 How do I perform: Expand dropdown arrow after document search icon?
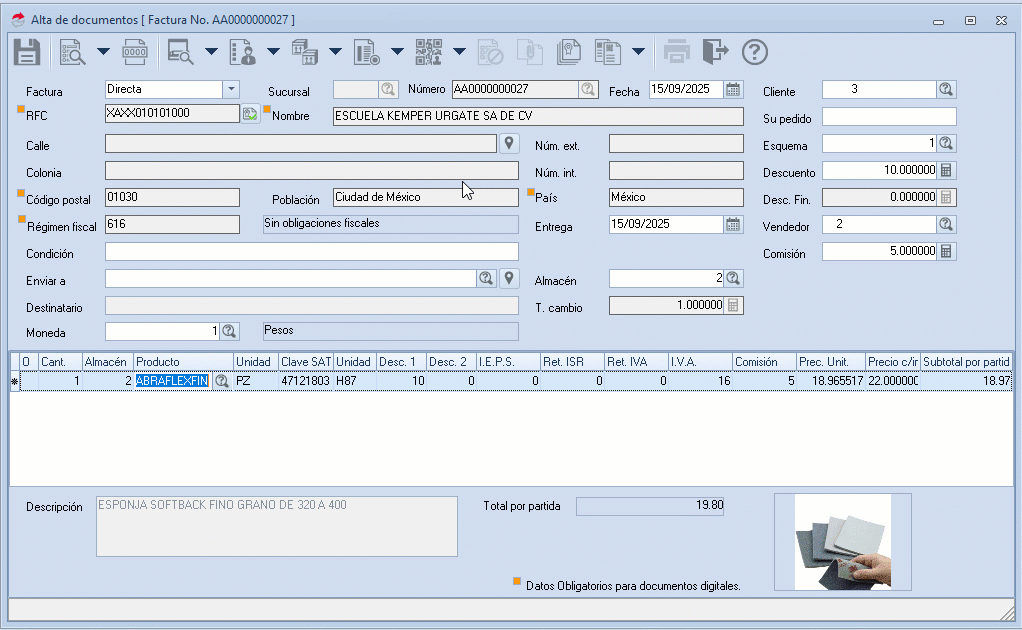click(x=102, y=51)
